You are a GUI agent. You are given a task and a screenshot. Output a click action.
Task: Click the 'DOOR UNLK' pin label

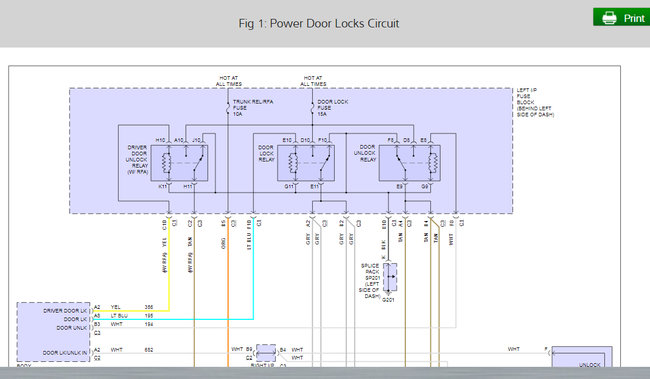click(x=72, y=328)
